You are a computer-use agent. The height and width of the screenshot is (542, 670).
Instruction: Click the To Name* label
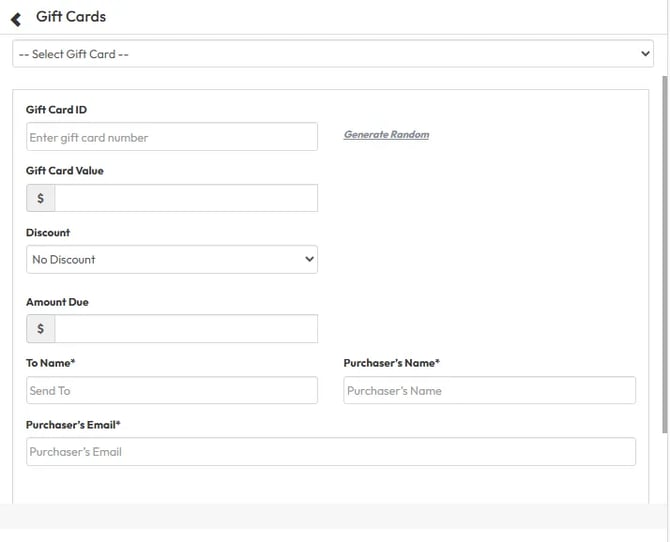[50, 363]
